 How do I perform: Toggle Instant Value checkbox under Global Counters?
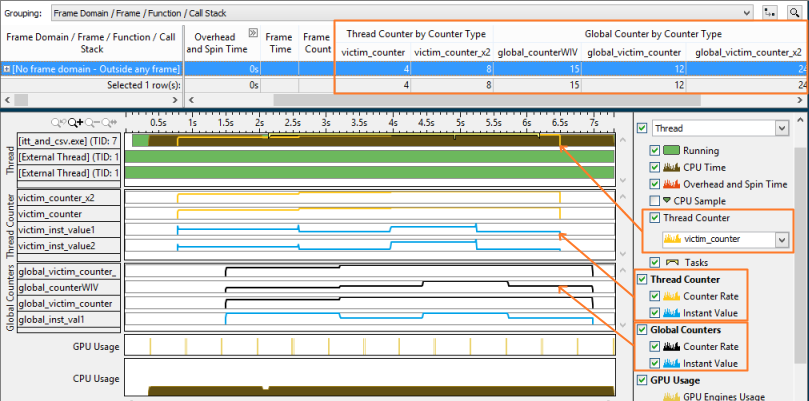(655, 363)
